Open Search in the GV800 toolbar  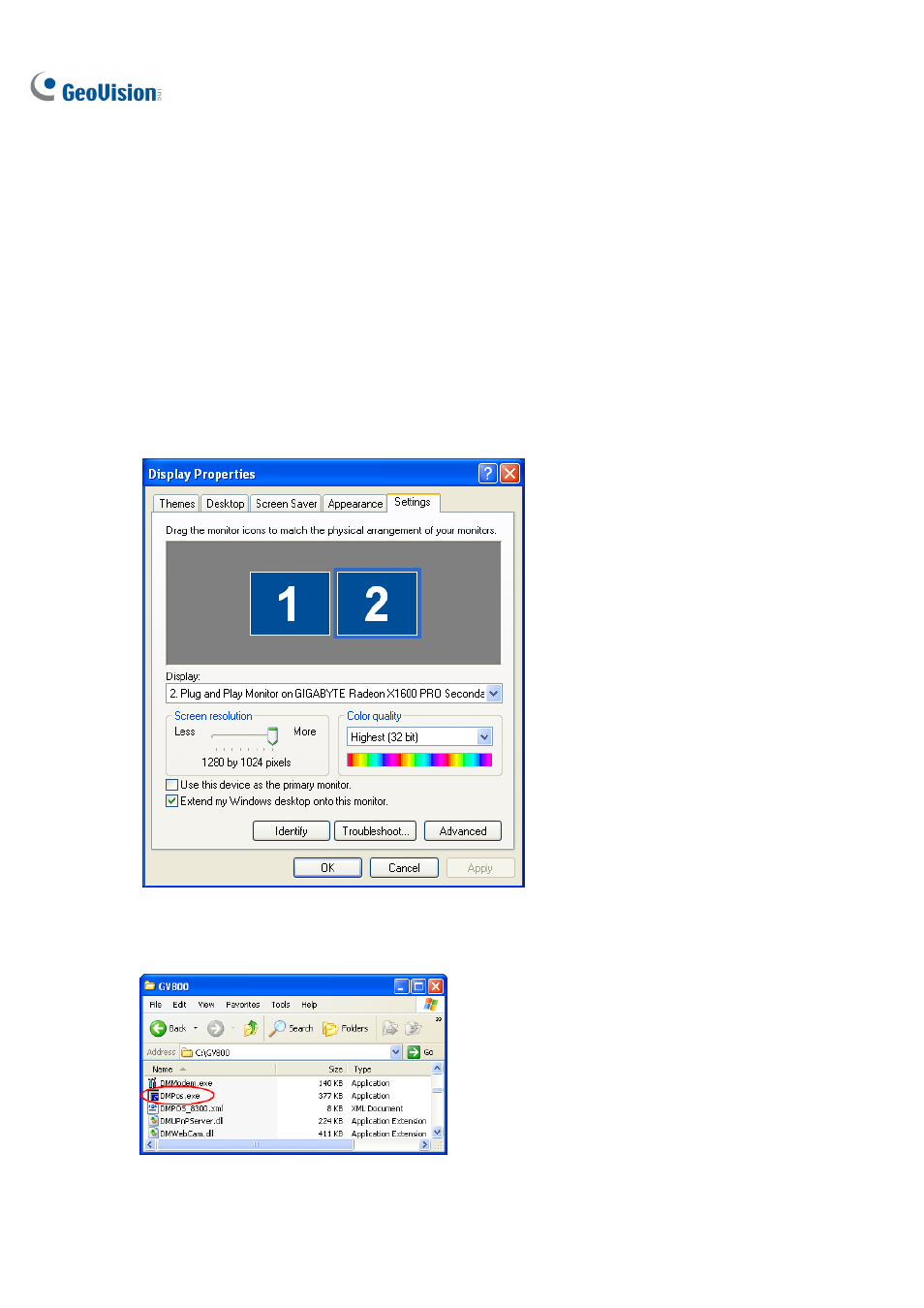[x=292, y=1028]
